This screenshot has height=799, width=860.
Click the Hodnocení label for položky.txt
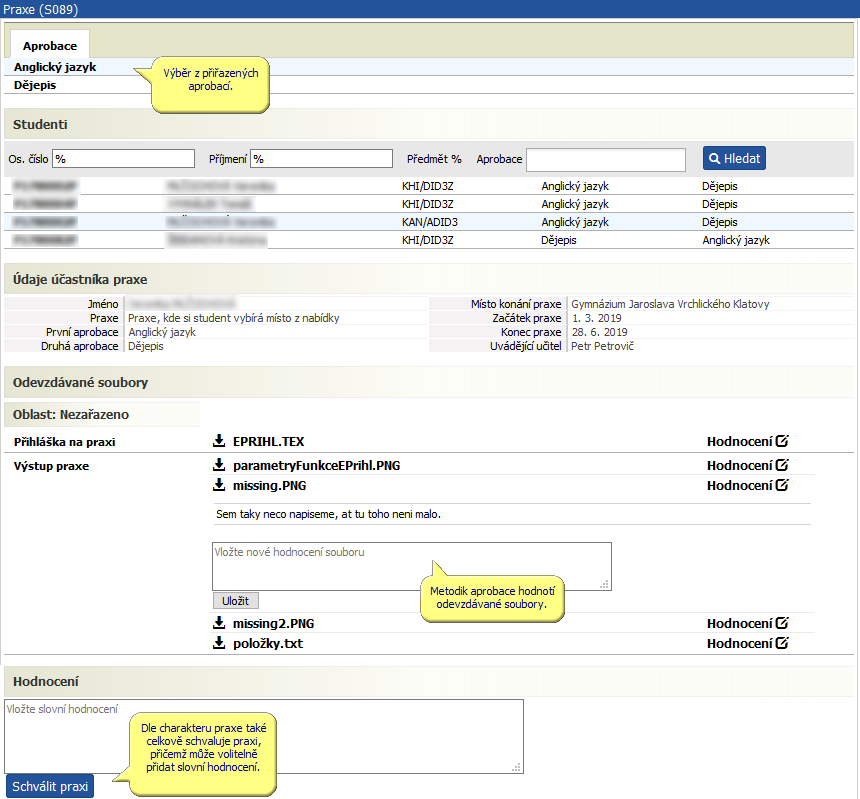(x=739, y=643)
